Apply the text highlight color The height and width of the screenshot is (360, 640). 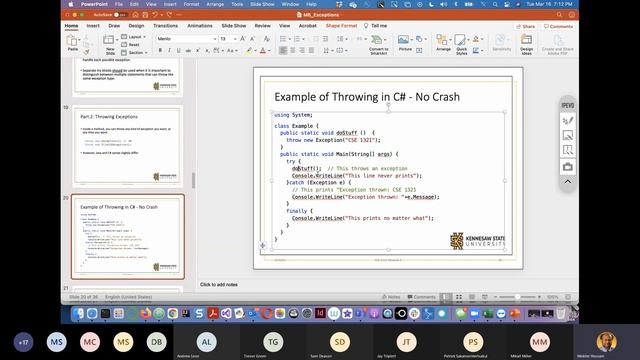249,50
